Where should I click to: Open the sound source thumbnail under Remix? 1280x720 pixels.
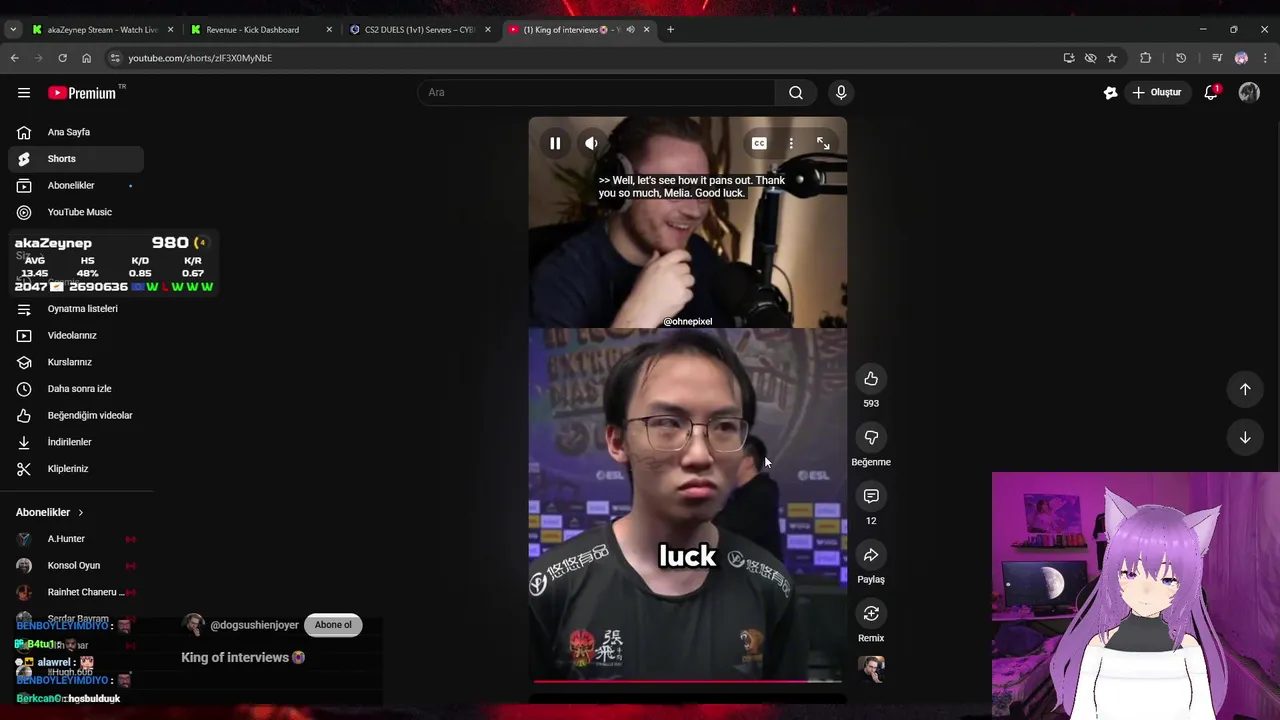coord(871,669)
